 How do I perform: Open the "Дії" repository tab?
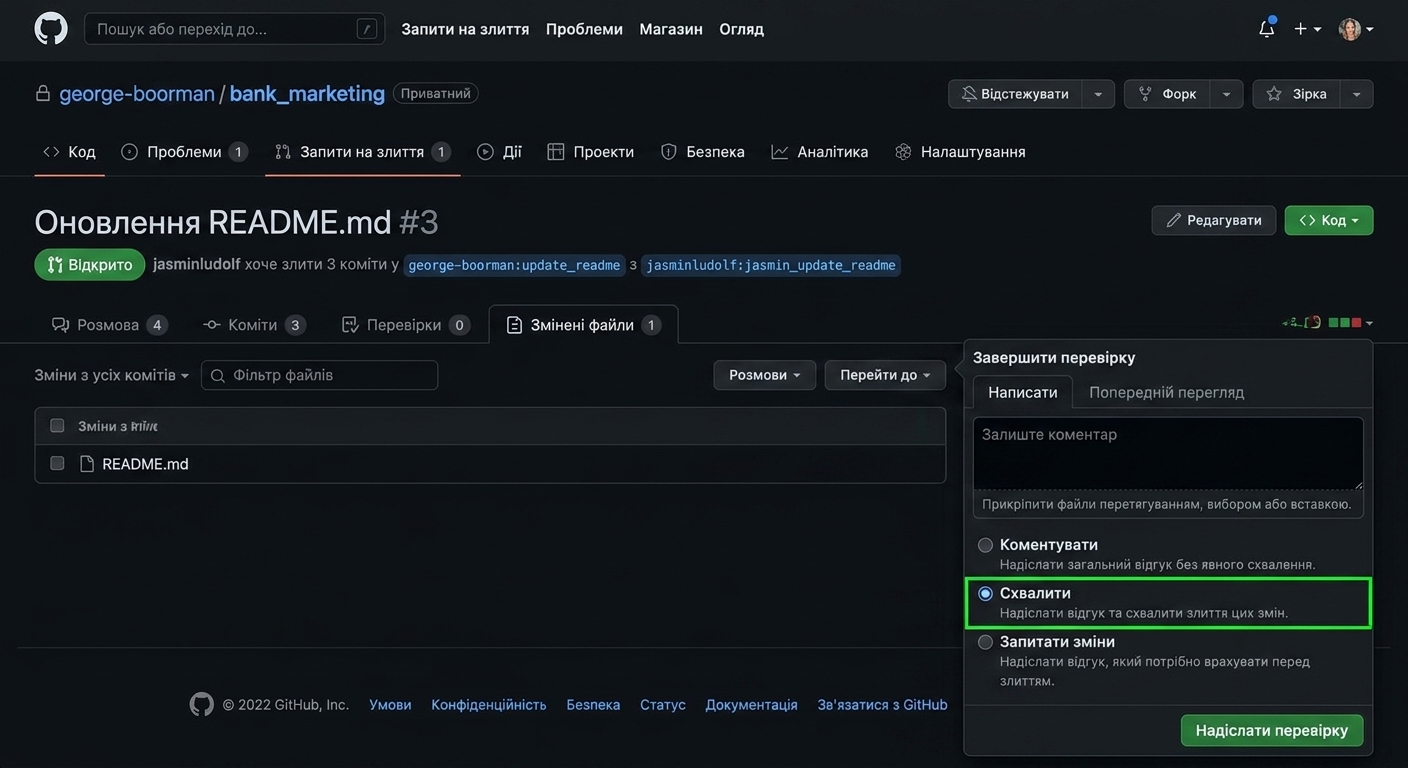click(x=499, y=152)
